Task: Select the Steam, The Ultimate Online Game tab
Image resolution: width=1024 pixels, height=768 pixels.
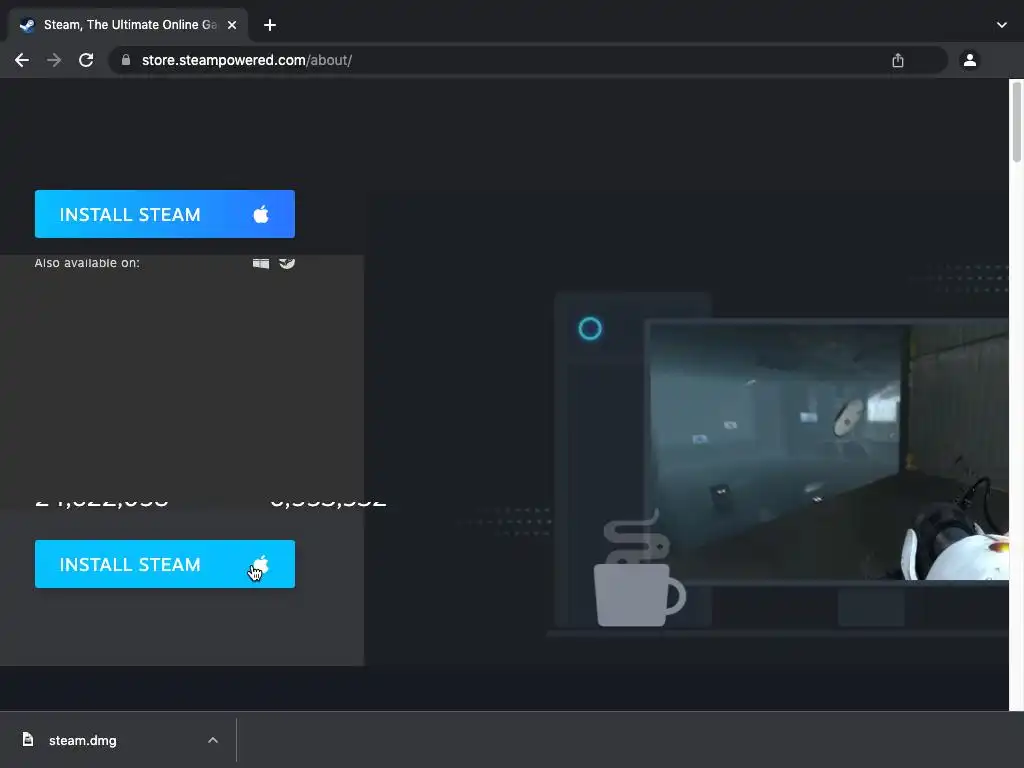Action: tap(128, 25)
